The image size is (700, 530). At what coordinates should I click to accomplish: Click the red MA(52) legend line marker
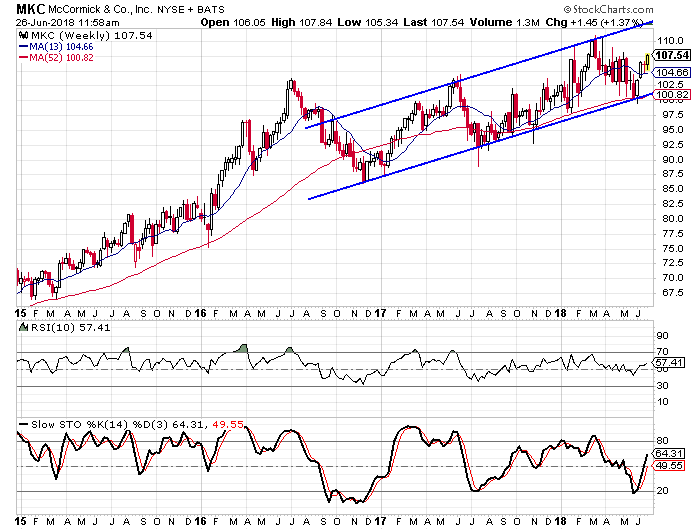tap(23, 58)
